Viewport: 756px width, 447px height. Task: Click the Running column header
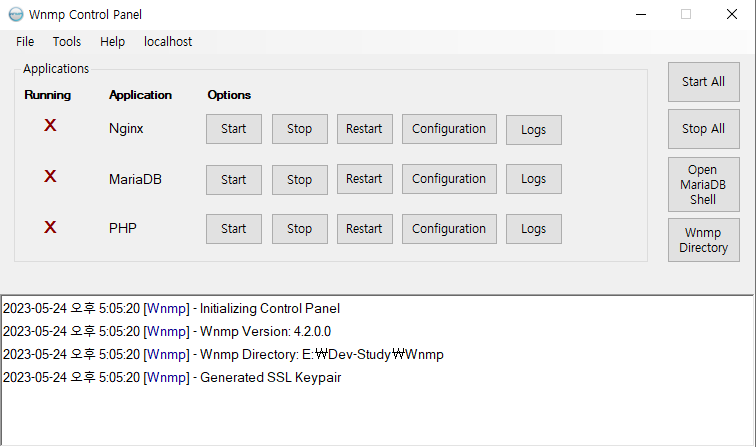tap(48, 95)
